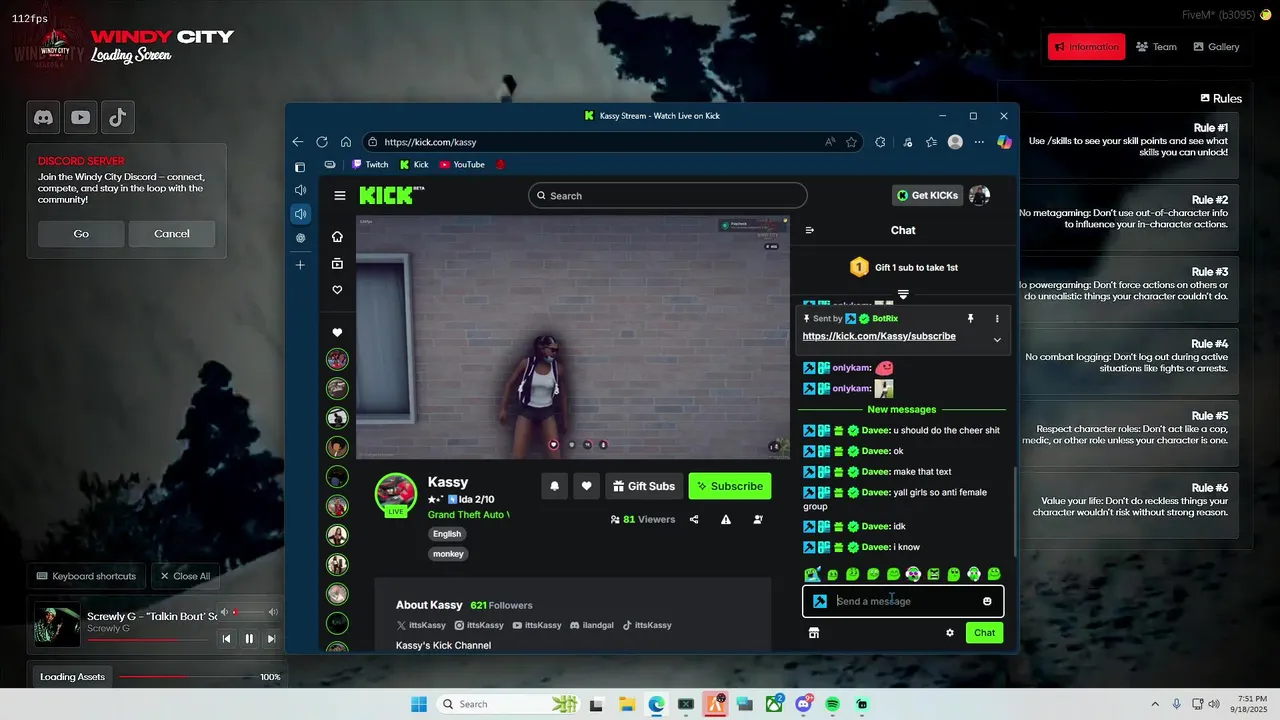Open browser settings and more menu
This screenshot has width=1280, height=720.
(x=979, y=142)
